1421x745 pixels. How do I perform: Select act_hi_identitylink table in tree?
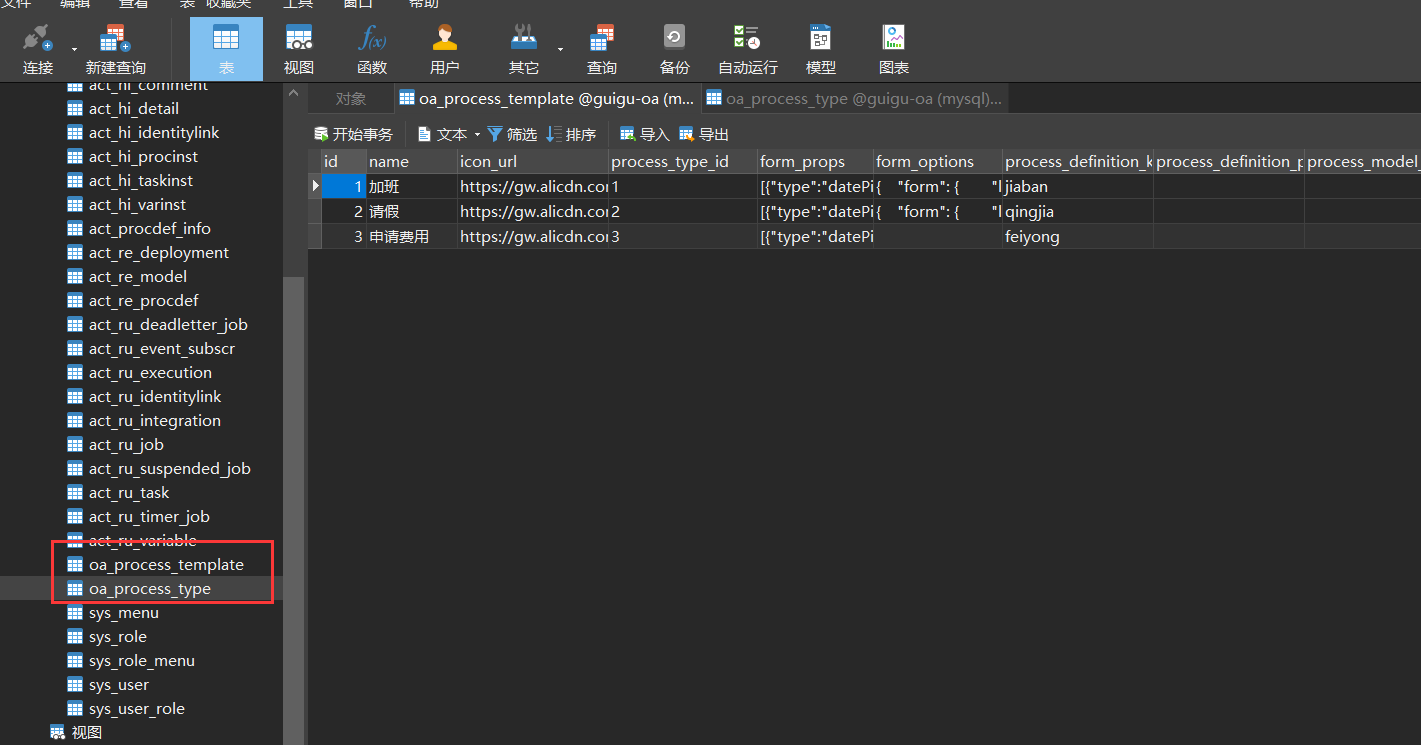153,132
